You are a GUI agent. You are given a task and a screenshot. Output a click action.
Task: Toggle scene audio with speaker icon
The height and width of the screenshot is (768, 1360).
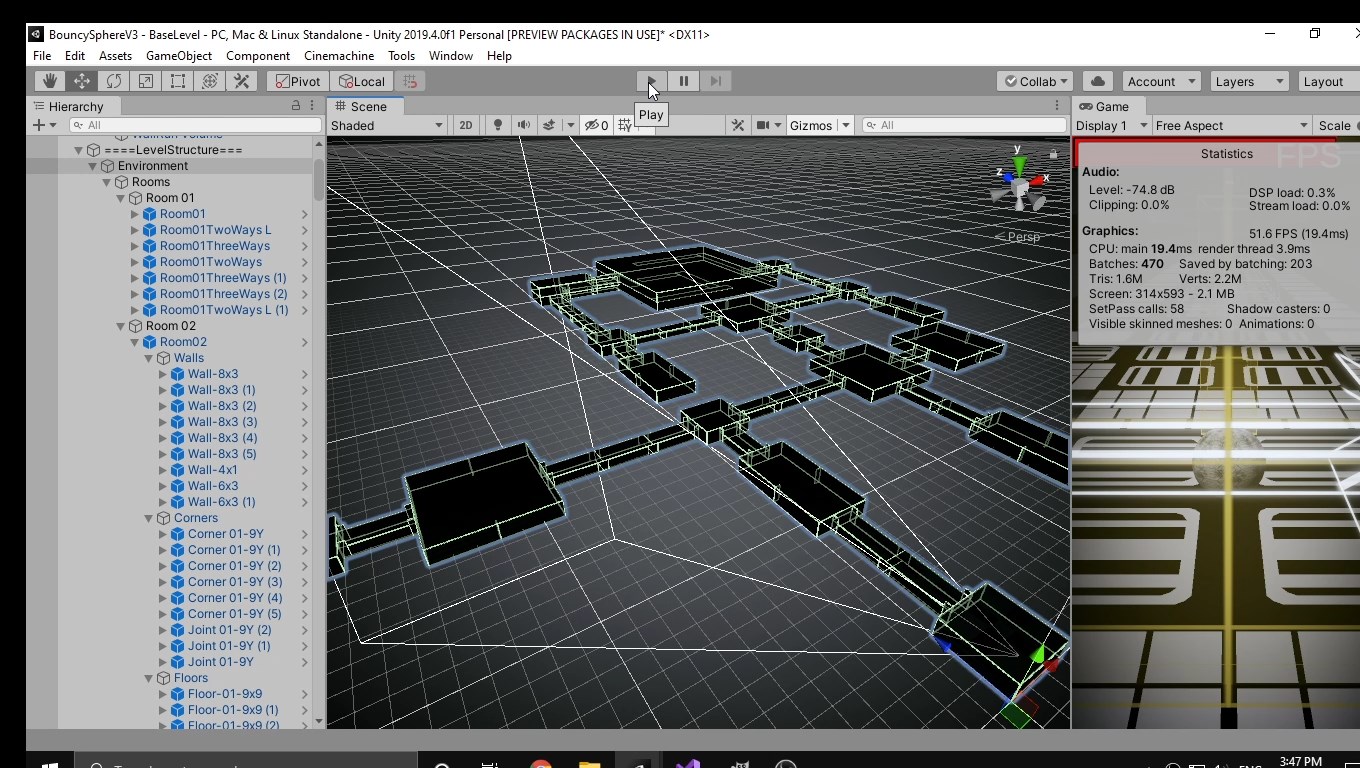pos(523,125)
